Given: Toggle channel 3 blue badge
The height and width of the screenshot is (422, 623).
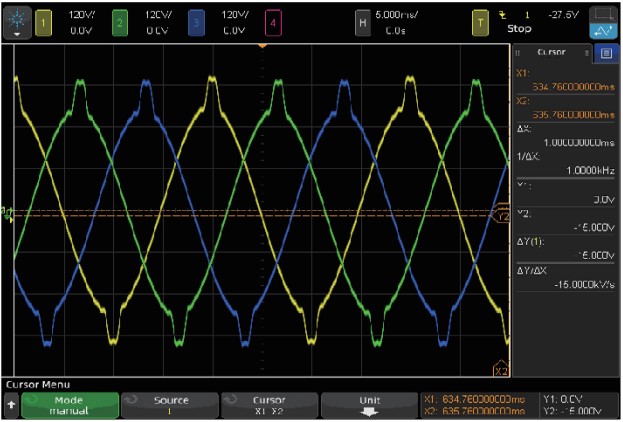Looking at the screenshot, I should (197, 20).
